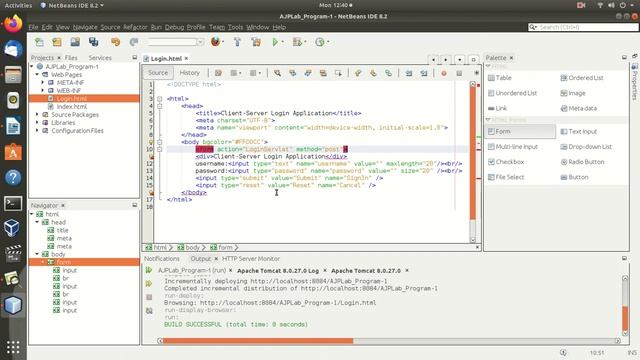Click the Output horizontal scrollbar thumb
Viewport: 640px width, 360px height.
coord(258,341)
